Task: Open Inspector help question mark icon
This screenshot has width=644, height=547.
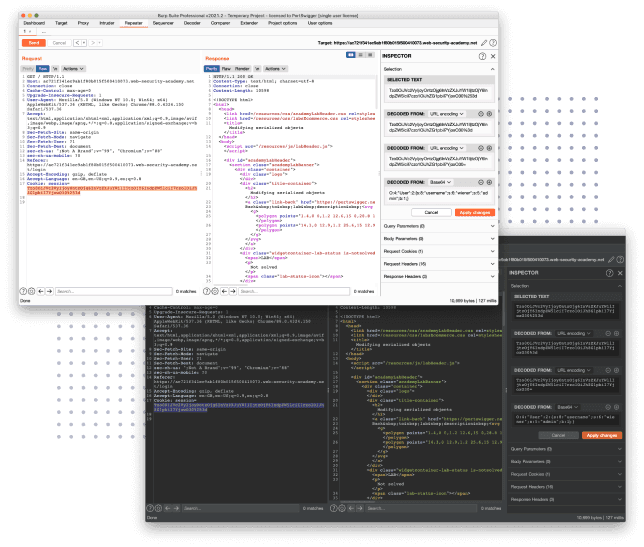Action: 483,56
